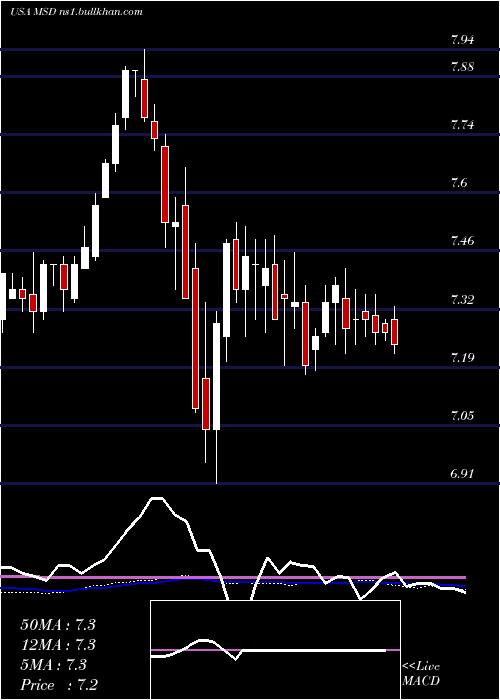The image size is (500, 700).
Task: Click the 6.91 price axis label
Action: coord(462,474)
